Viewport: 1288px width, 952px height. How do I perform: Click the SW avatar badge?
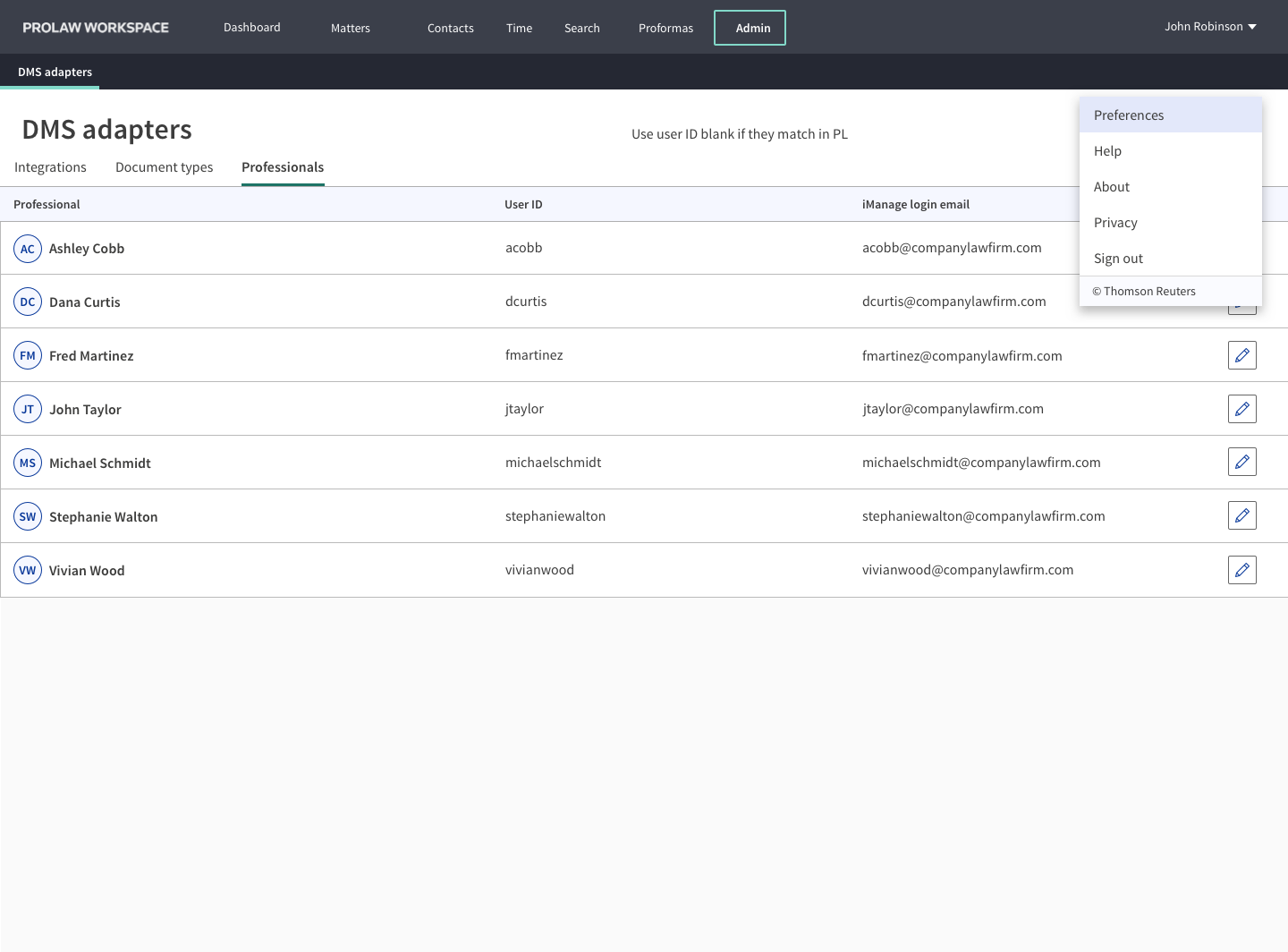coord(28,516)
